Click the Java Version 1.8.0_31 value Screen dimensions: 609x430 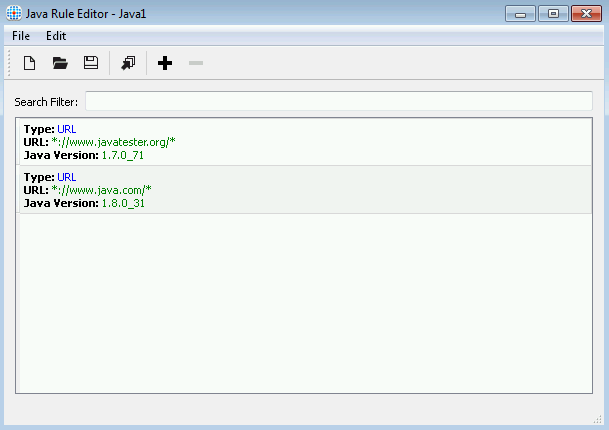[123, 203]
